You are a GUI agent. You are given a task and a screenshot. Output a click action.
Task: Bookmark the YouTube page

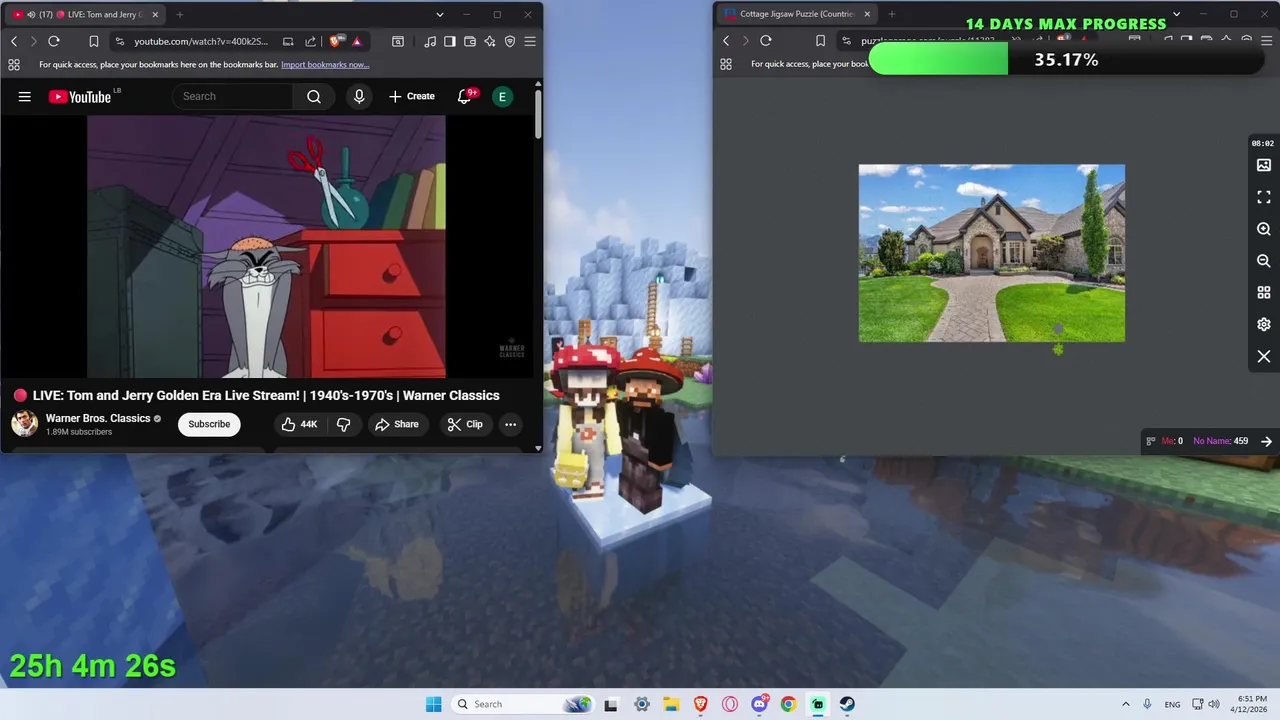point(93,41)
